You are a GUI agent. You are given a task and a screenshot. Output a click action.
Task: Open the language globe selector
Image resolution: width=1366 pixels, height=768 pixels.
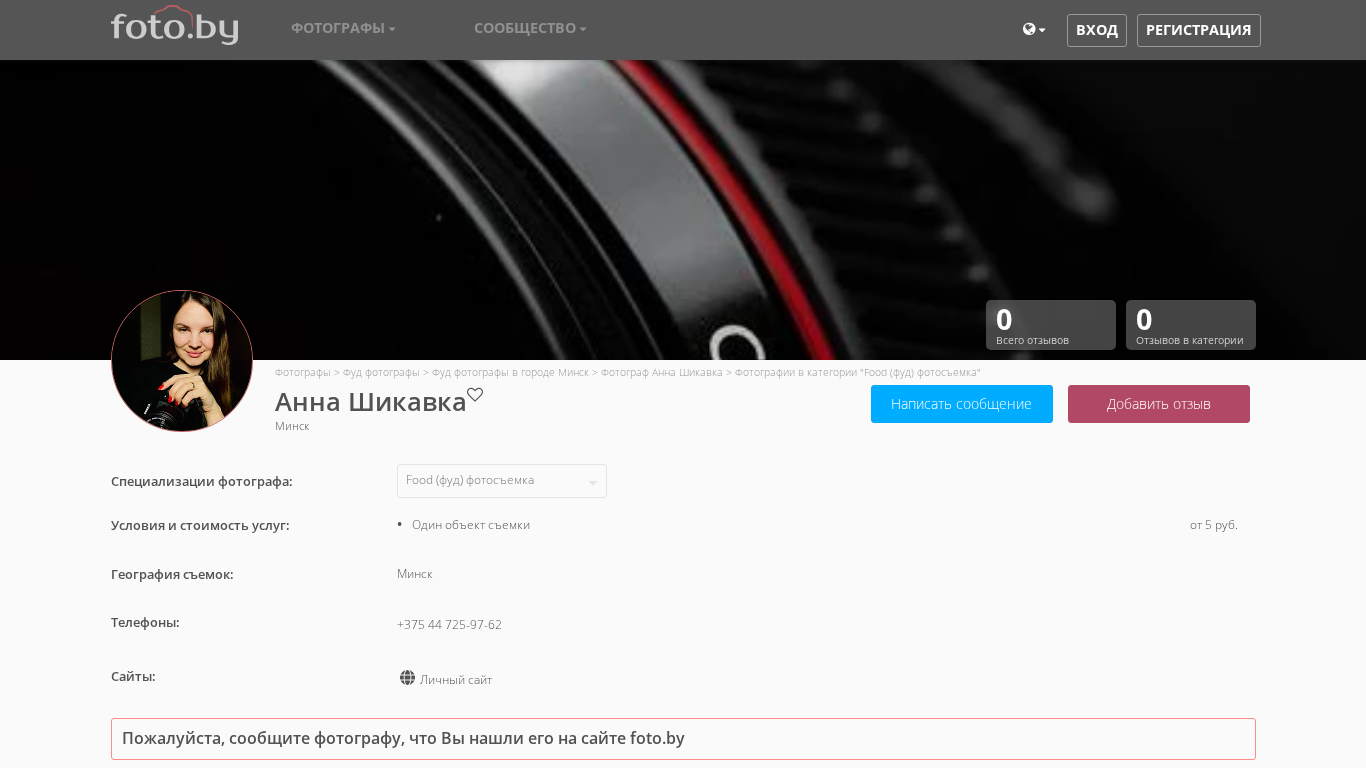[x=1034, y=30]
